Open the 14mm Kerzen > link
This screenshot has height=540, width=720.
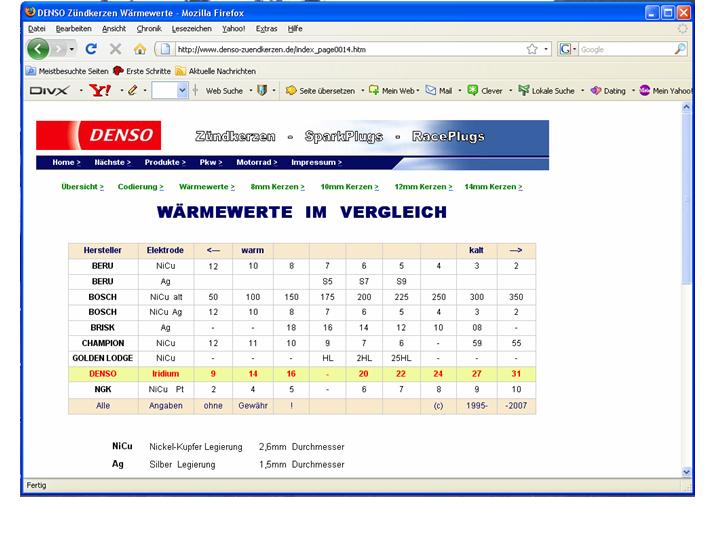(493, 187)
